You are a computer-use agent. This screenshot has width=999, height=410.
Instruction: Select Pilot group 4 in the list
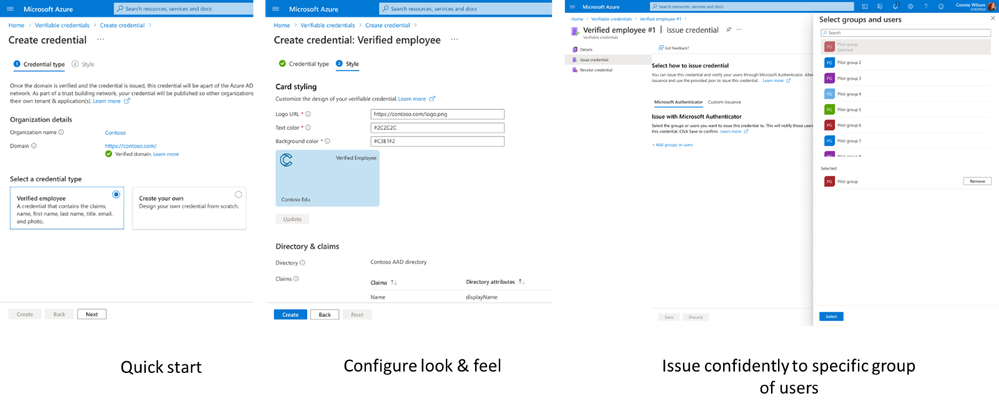[905, 94]
